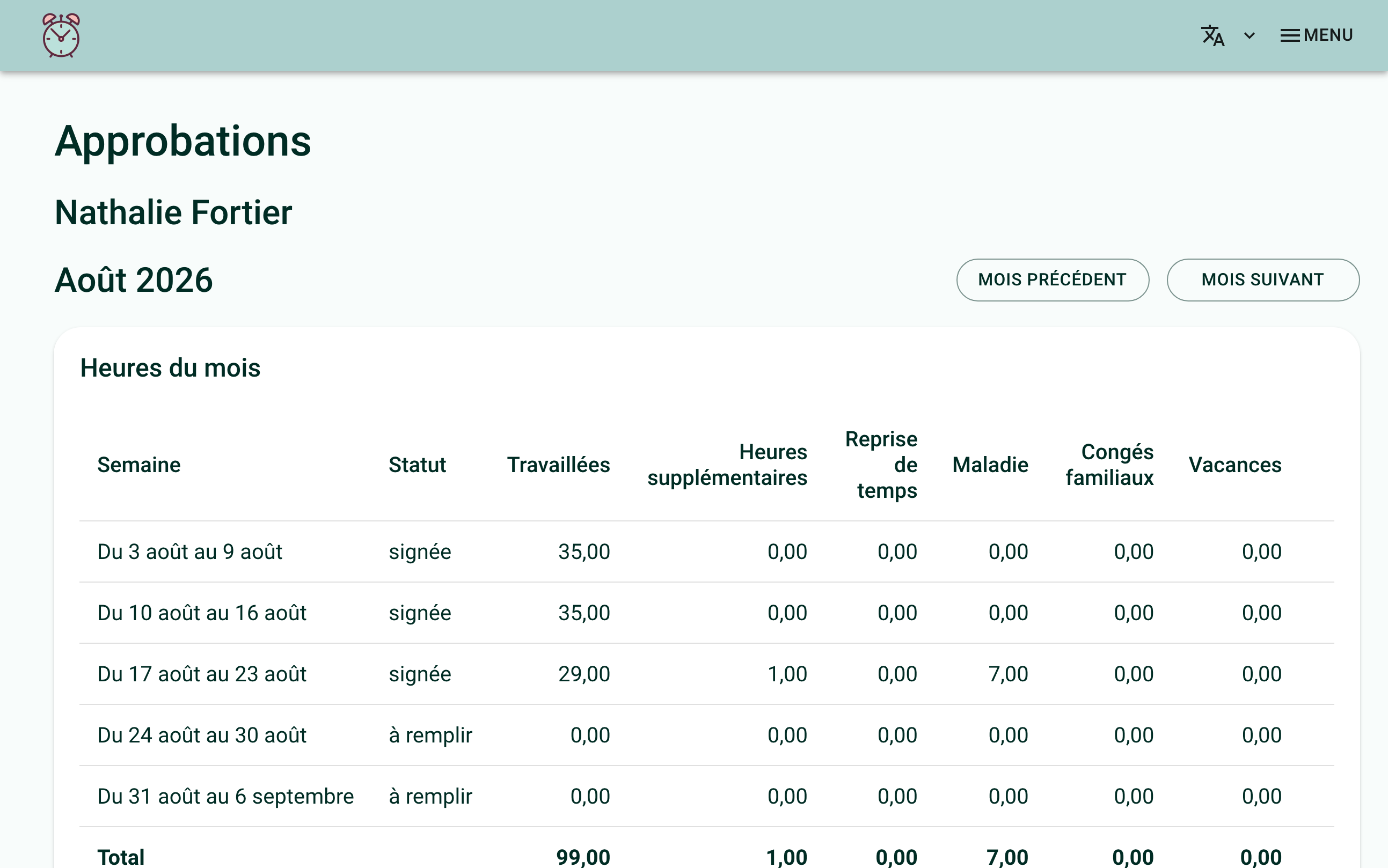
Task: Select week Du 17 août au 23 août
Action: click(202, 674)
